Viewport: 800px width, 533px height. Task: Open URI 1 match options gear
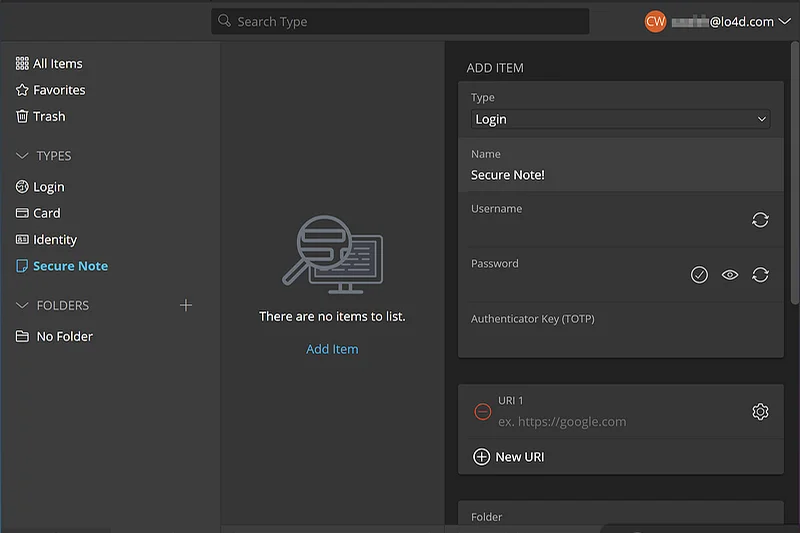point(760,412)
